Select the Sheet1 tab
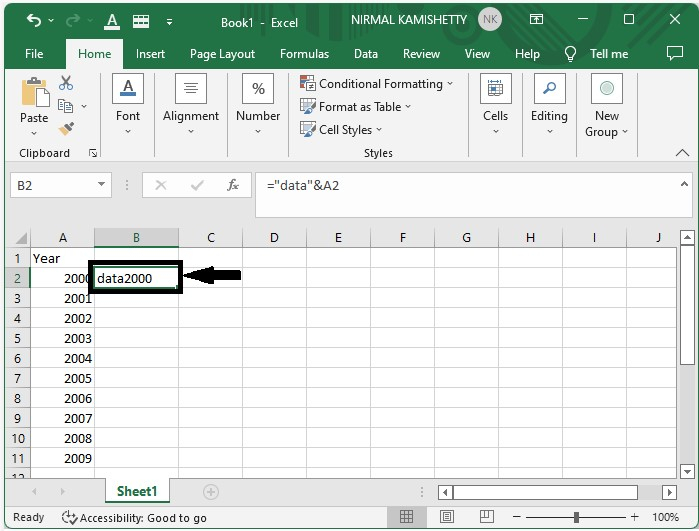Viewport: 699px width, 531px height. click(x=137, y=491)
